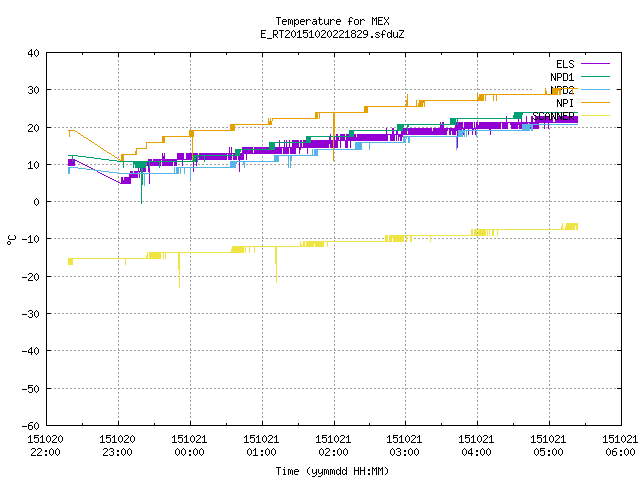Click the SCANNER legend label
This screenshot has width=640, height=480.
point(553,116)
